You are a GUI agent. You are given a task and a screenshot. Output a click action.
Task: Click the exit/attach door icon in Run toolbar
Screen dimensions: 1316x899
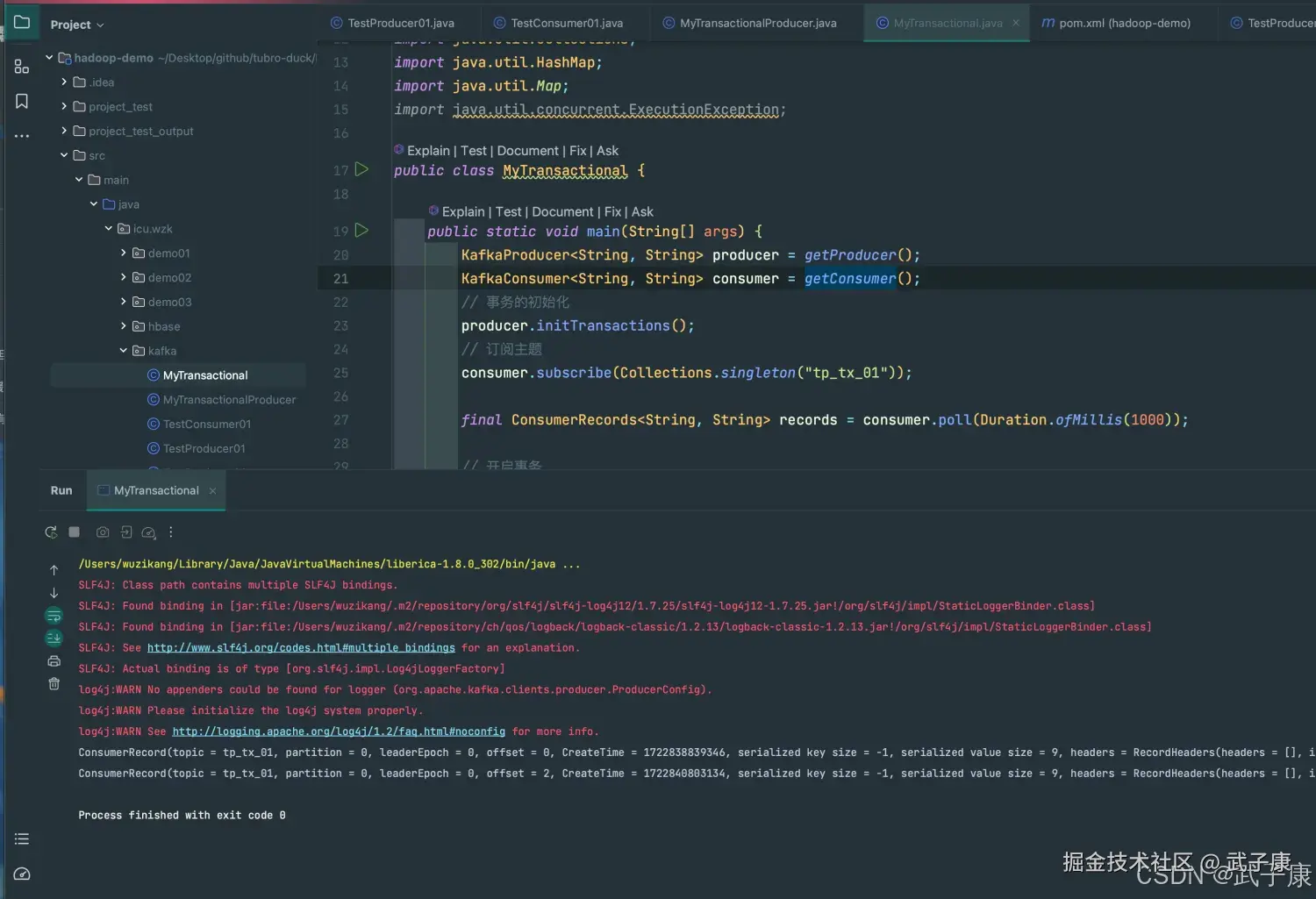pos(126,532)
